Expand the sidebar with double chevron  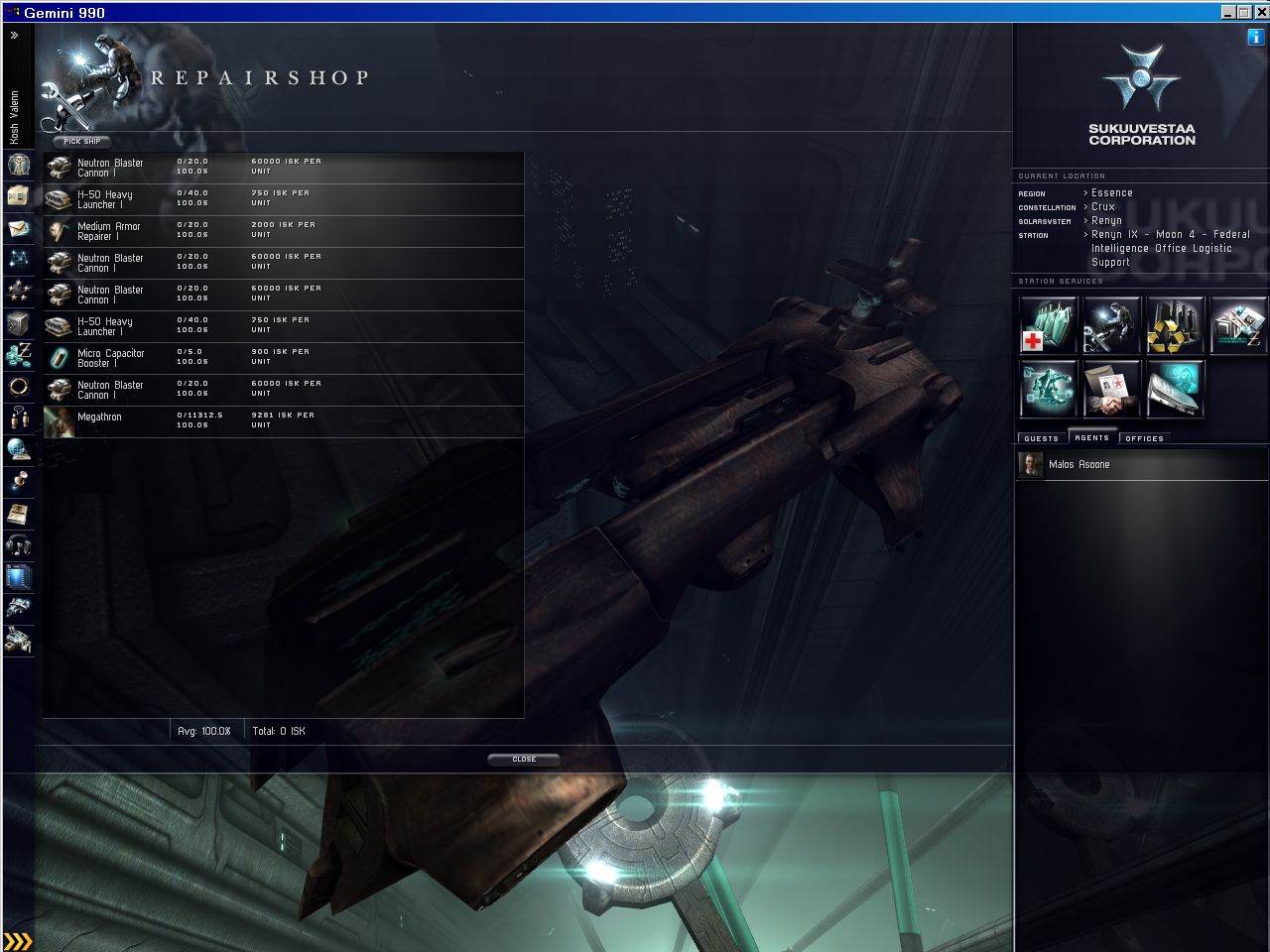[x=15, y=36]
